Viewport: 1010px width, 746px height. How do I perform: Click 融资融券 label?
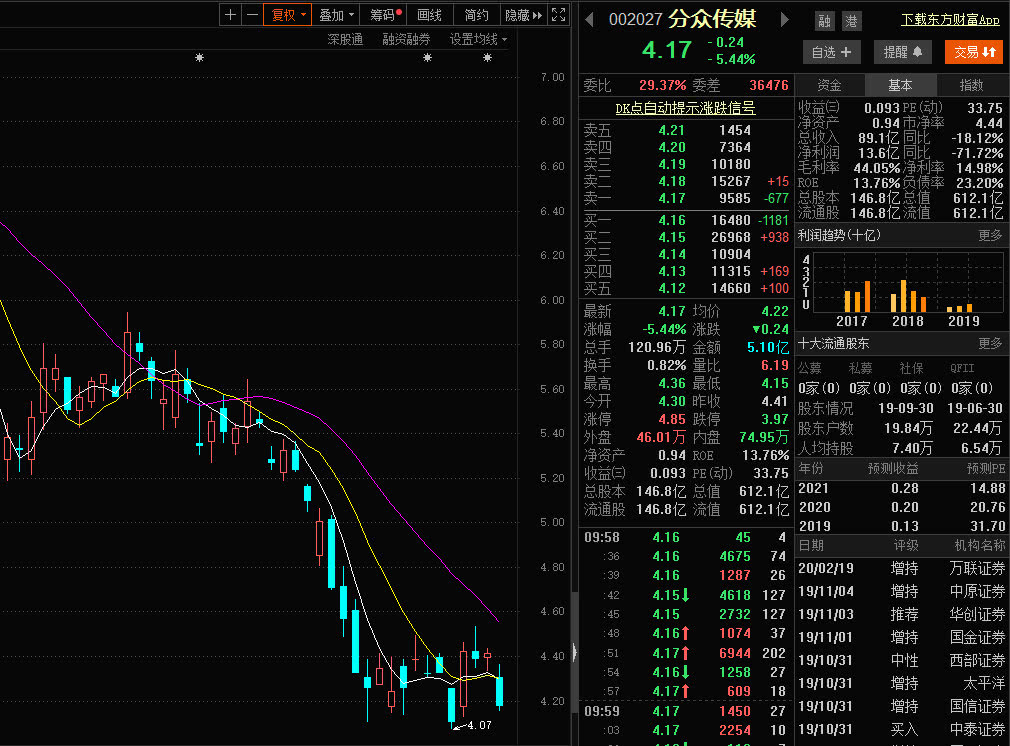pos(406,39)
